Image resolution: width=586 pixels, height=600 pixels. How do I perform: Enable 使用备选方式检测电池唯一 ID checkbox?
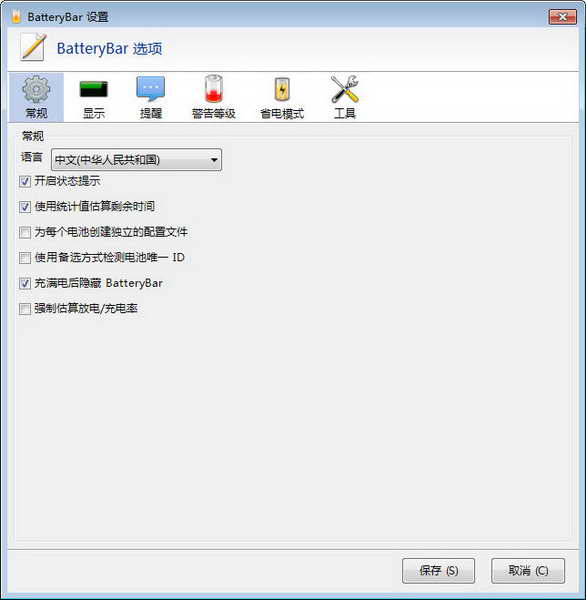pos(25,258)
